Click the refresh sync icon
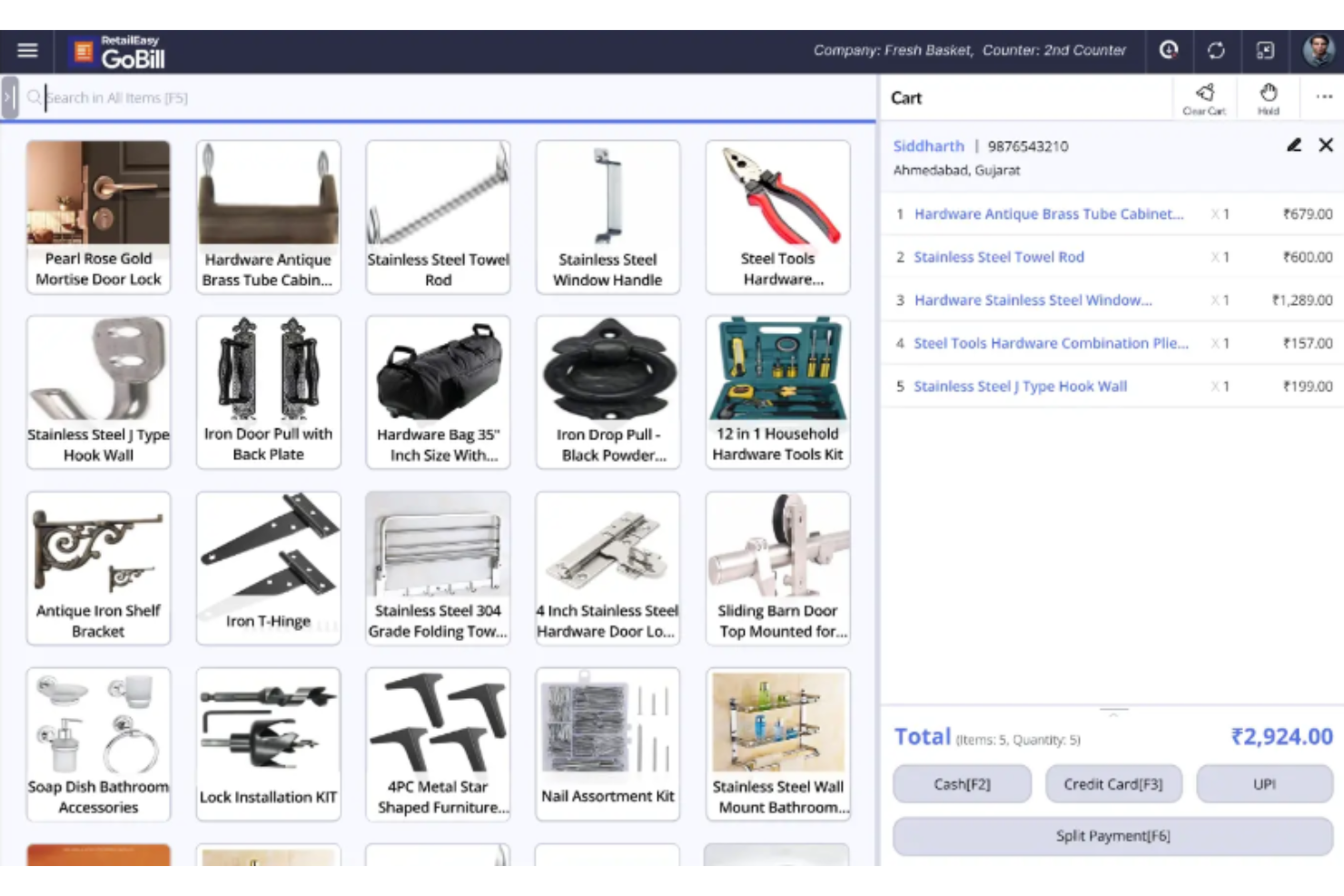 pyautogui.click(x=1216, y=51)
